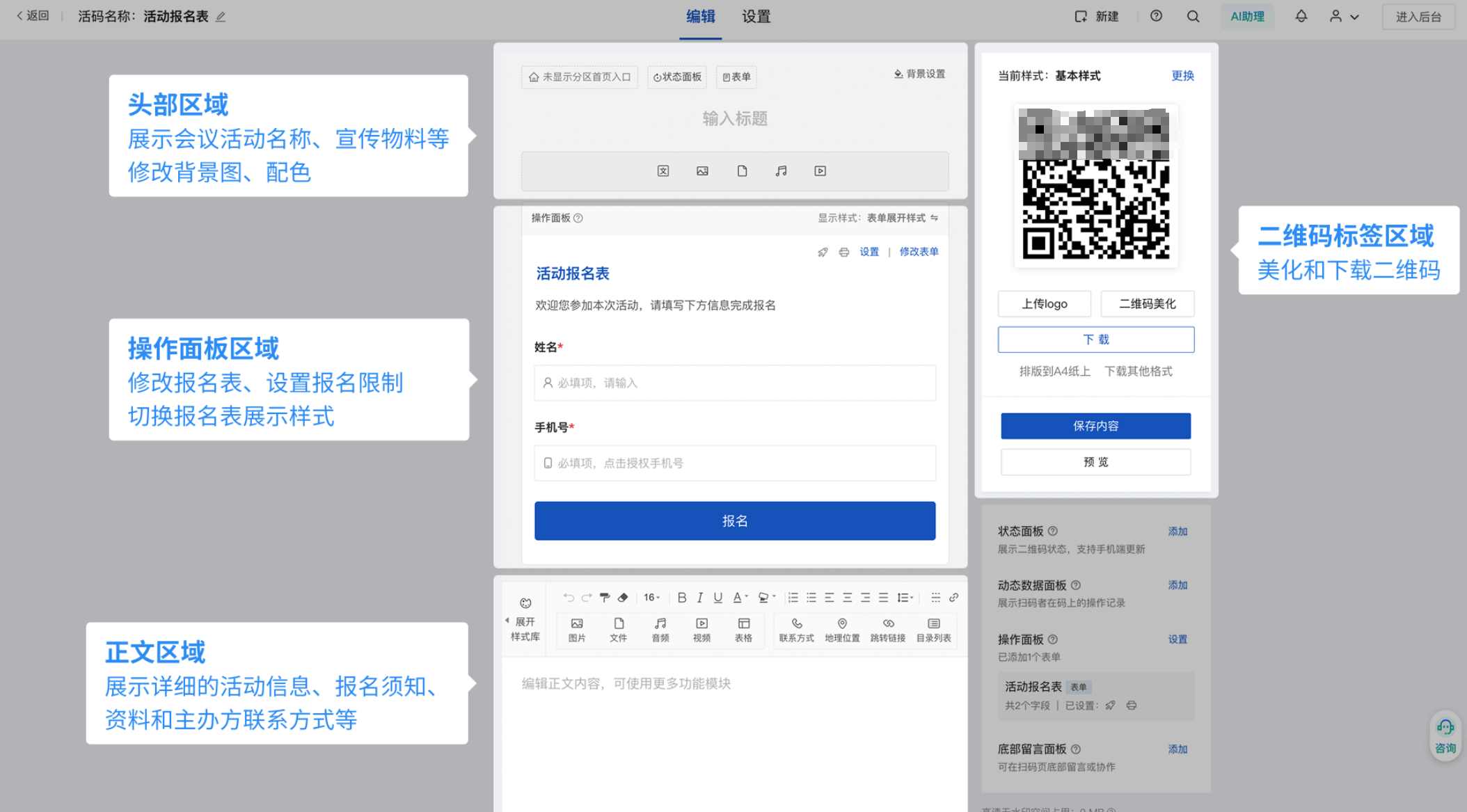The width and height of the screenshot is (1467, 812).
Task: Toggle underline formatting
Action: click(718, 598)
